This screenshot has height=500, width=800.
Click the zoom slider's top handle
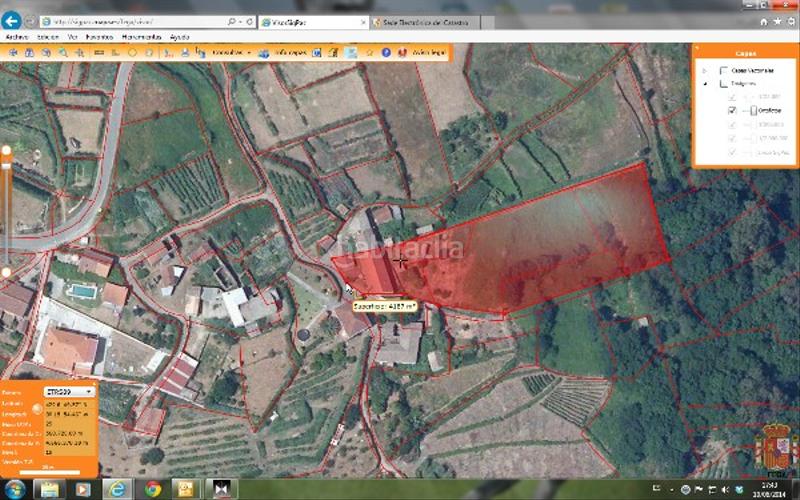coord(6,150)
